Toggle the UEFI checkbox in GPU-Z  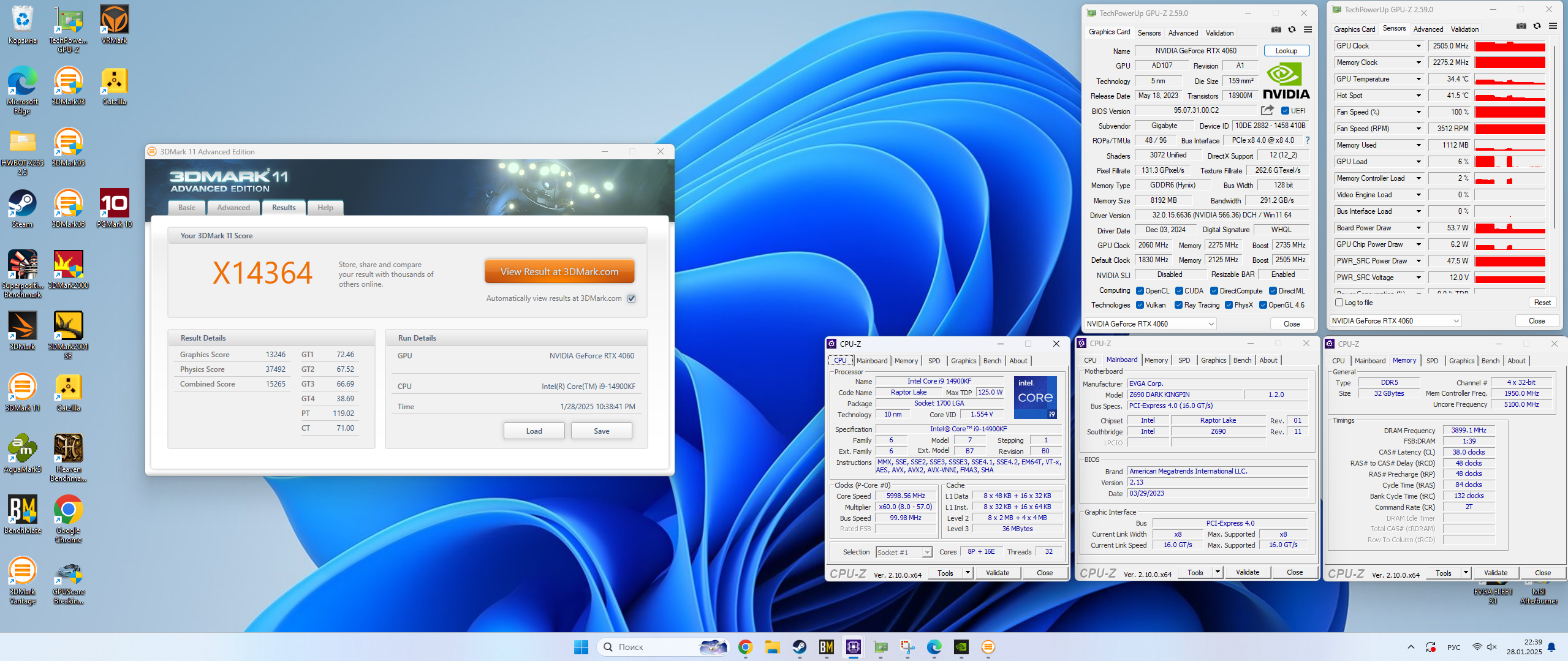(x=1286, y=111)
